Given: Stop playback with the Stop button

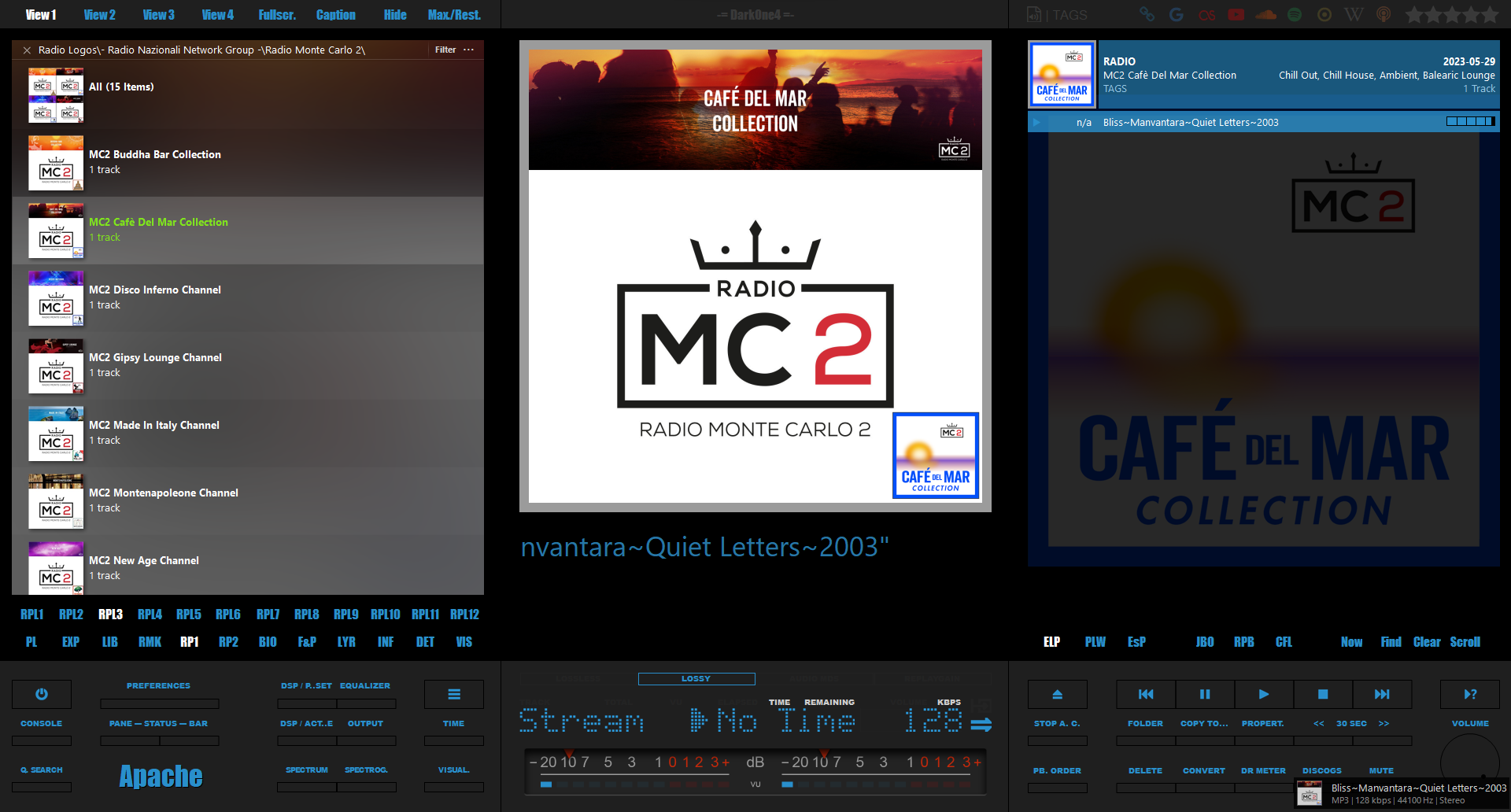Looking at the screenshot, I should click(1323, 694).
